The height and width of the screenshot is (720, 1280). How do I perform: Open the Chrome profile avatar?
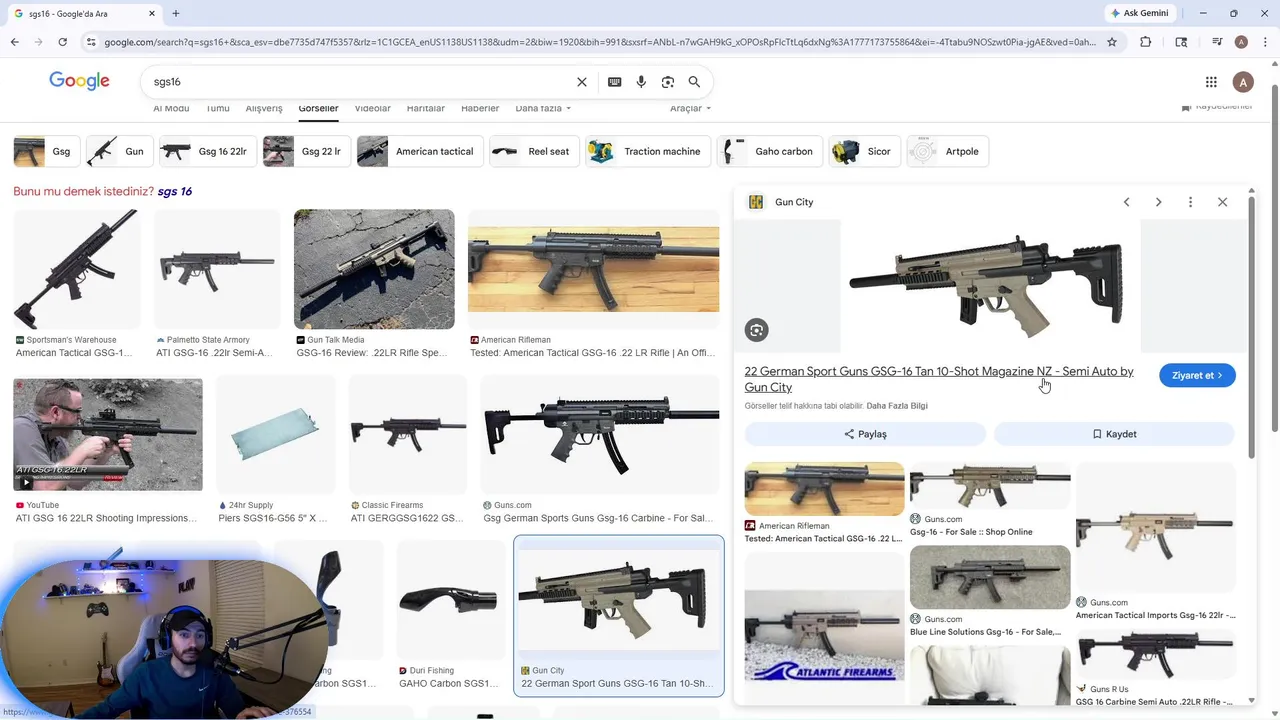point(1241,42)
